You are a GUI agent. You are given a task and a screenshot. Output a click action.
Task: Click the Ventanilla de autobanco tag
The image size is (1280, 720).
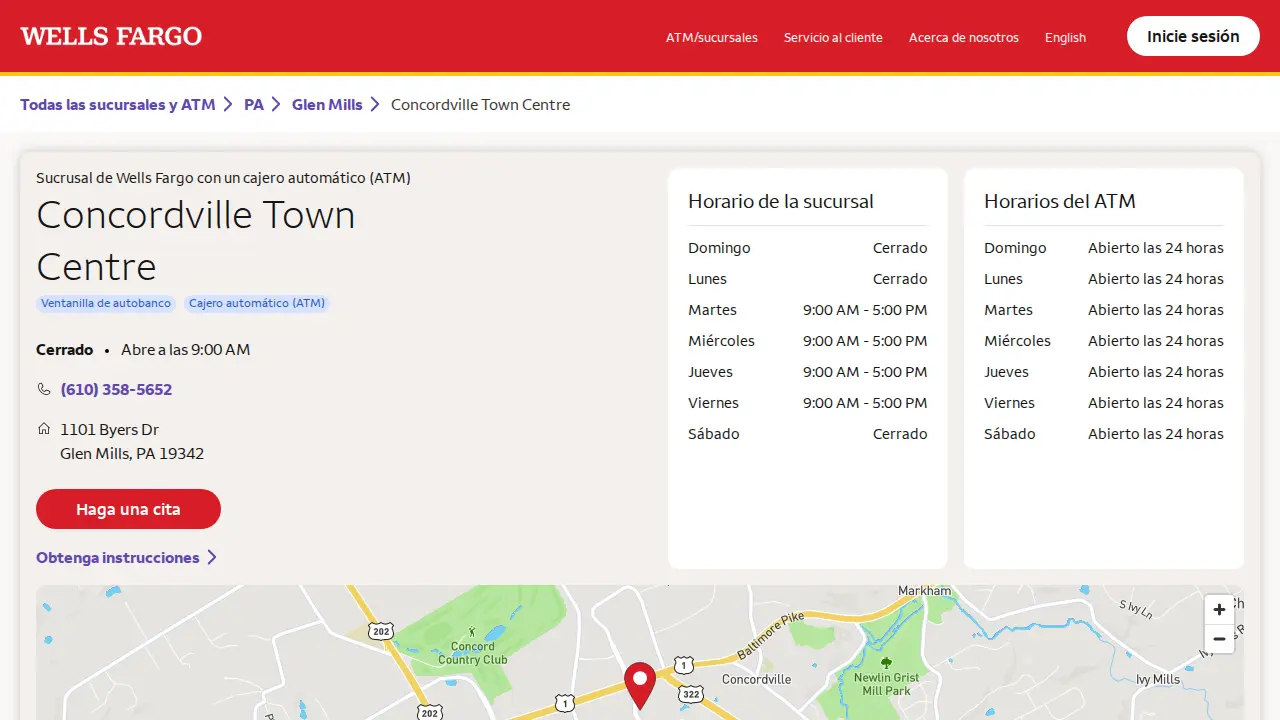tap(106, 303)
